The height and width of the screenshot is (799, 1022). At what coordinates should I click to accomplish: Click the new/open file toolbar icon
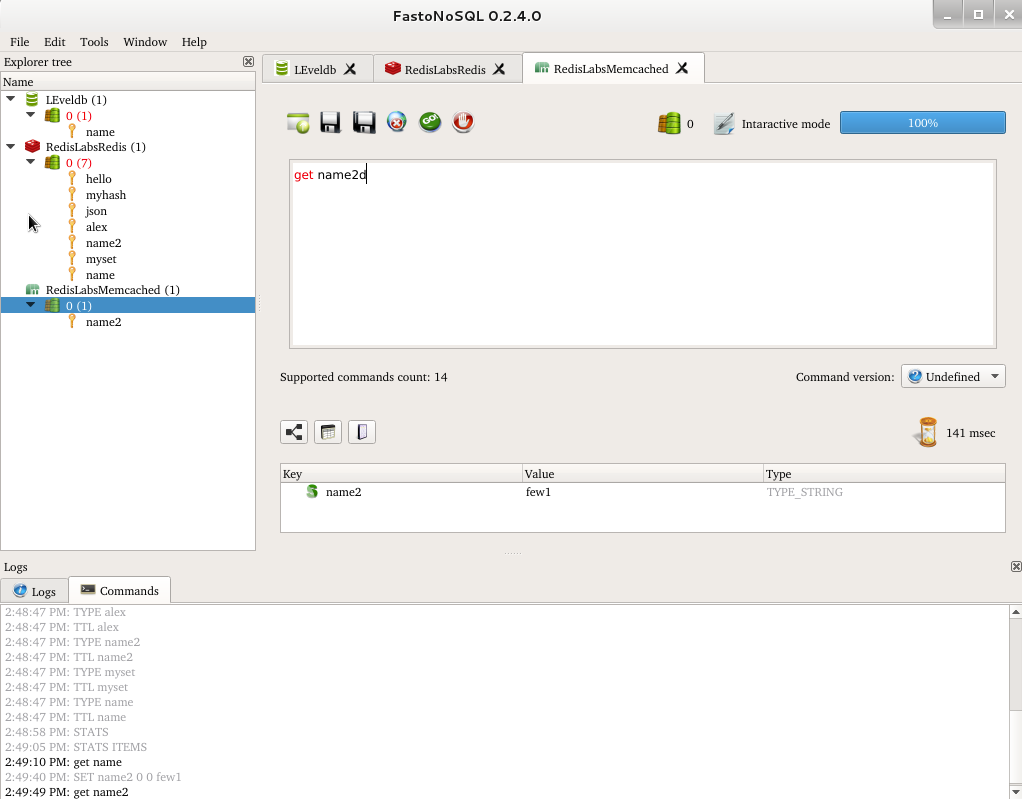[298, 123]
